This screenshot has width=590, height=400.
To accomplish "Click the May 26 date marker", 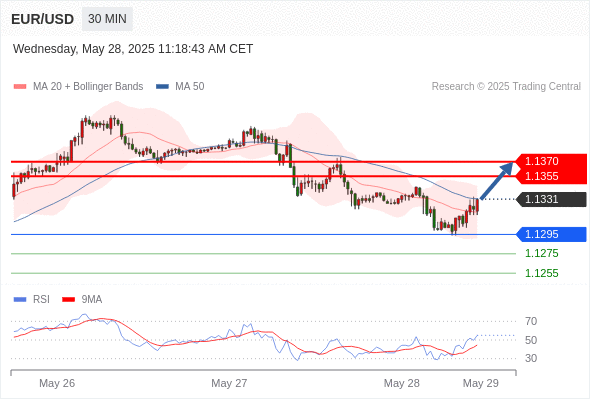I will tap(57, 383).
